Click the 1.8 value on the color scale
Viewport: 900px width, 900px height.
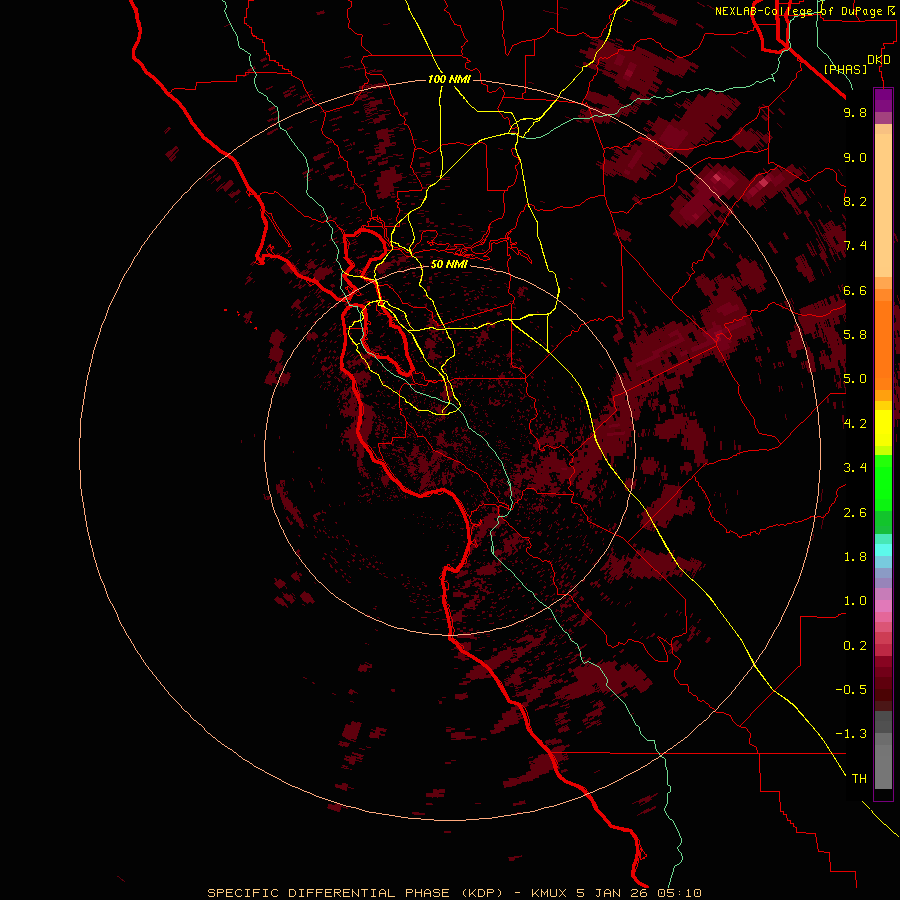click(x=855, y=557)
